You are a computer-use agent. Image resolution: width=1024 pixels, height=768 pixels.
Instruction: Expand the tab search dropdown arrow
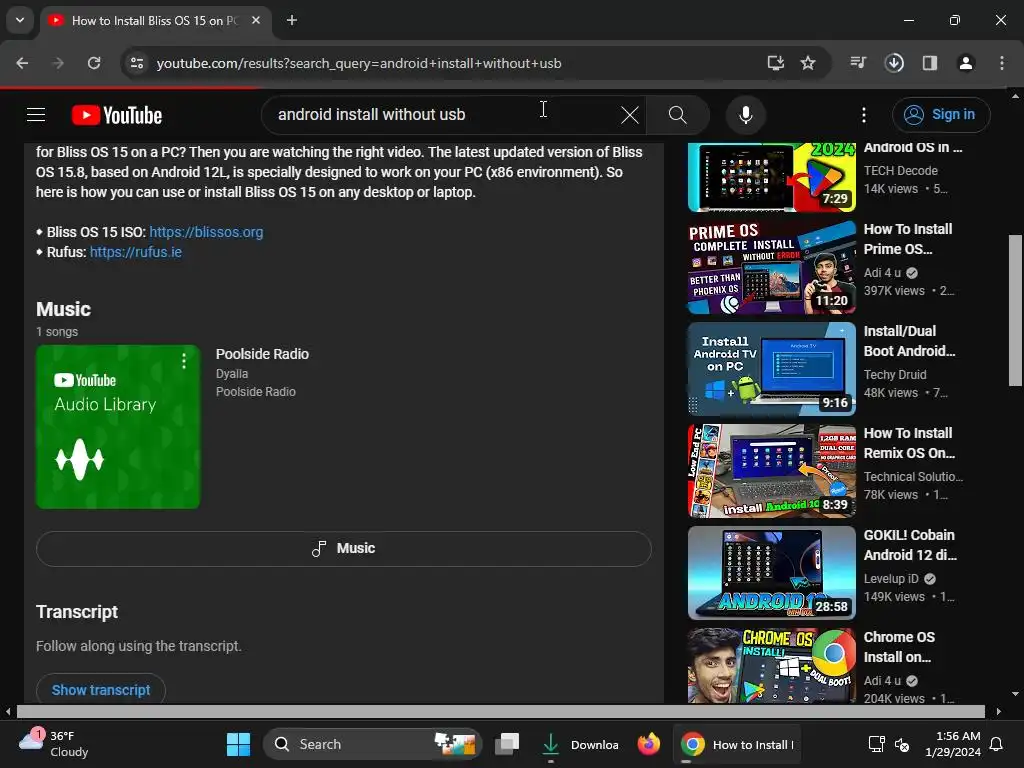[x=20, y=20]
